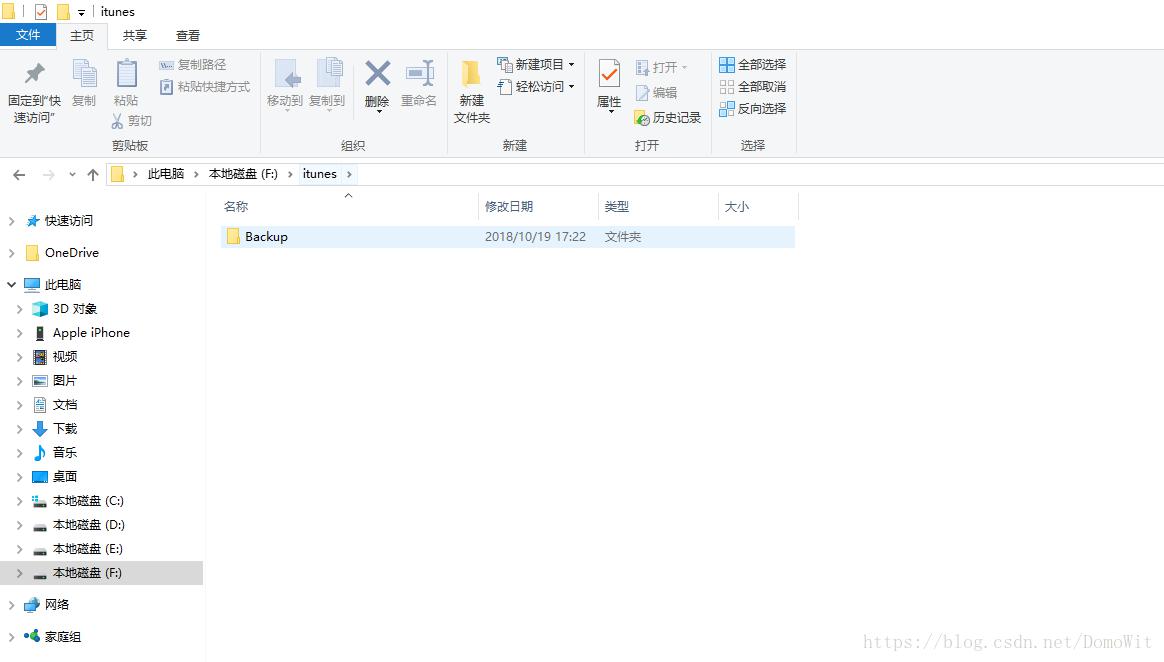Click Paste shortcut option
This screenshot has height=662, width=1164.
point(205,87)
